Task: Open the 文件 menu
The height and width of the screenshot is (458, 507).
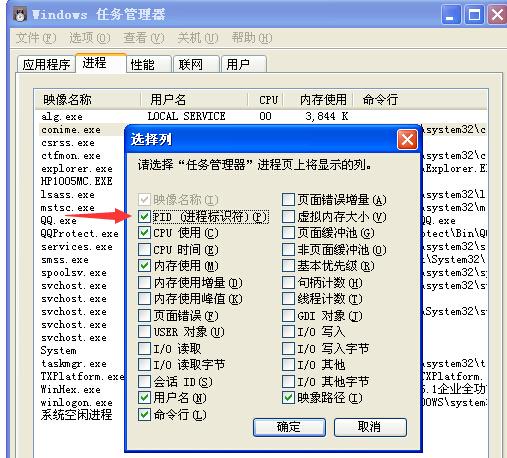Action: click(x=36, y=38)
